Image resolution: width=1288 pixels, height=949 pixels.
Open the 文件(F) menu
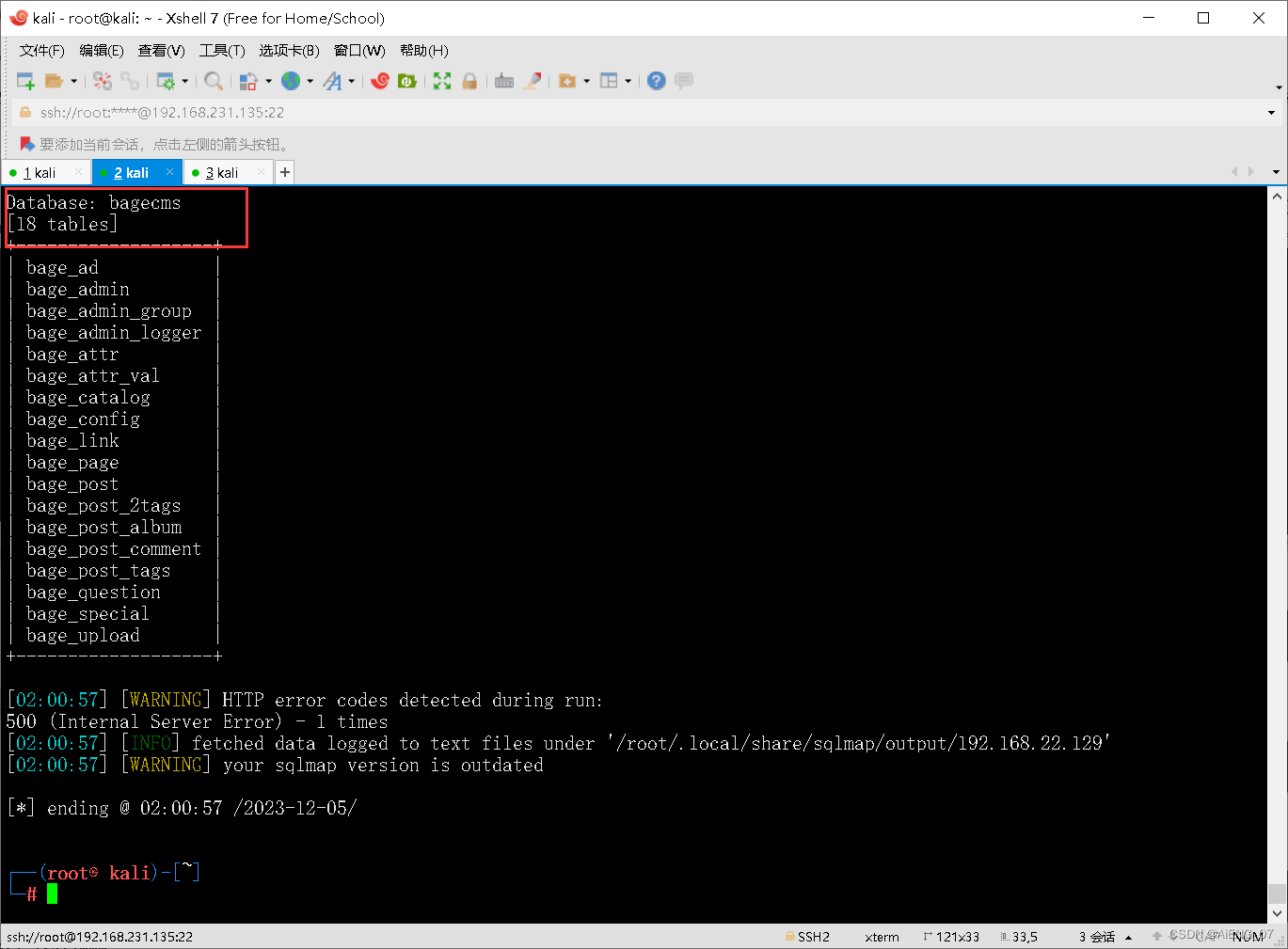click(x=42, y=51)
